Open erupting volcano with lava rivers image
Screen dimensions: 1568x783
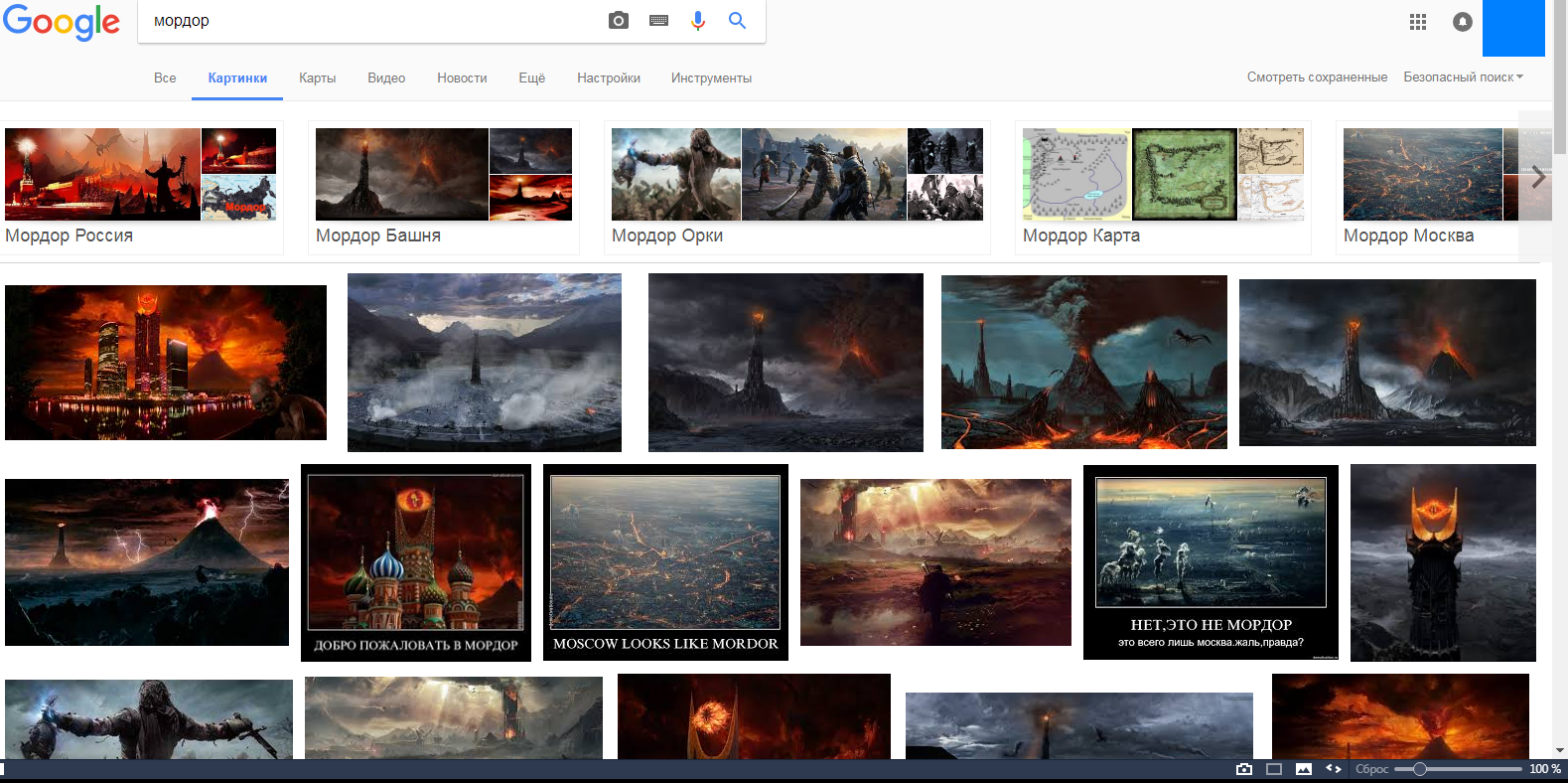(x=1084, y=363)
